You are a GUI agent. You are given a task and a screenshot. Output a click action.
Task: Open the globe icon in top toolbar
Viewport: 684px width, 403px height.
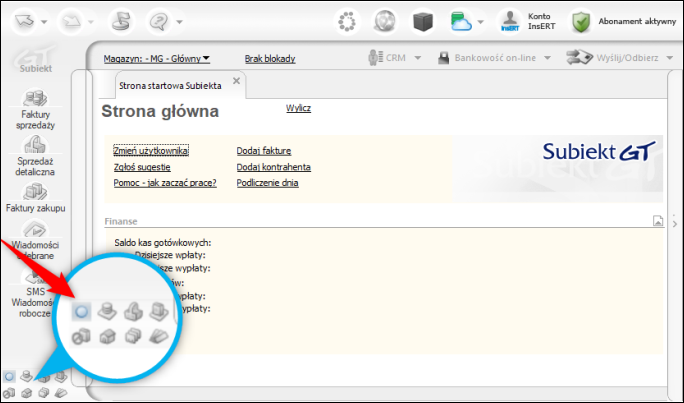tap(385, 21)
